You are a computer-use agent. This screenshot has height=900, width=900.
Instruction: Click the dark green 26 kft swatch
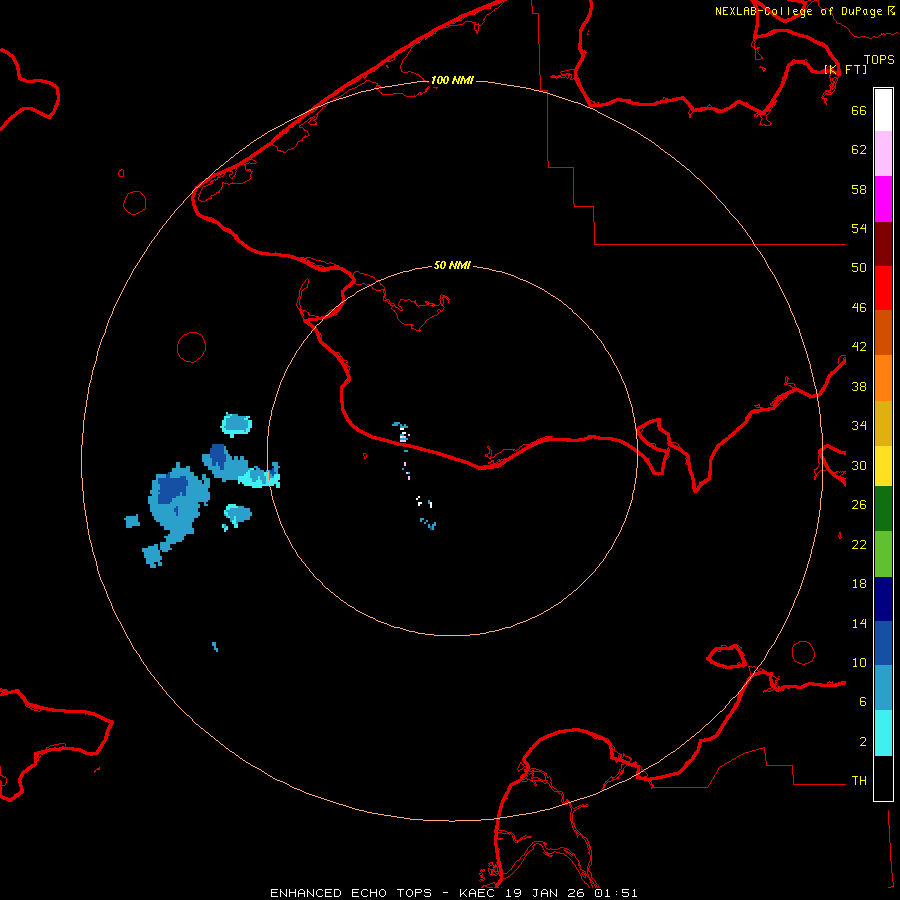pyautogui.click(x=883, y=509)
